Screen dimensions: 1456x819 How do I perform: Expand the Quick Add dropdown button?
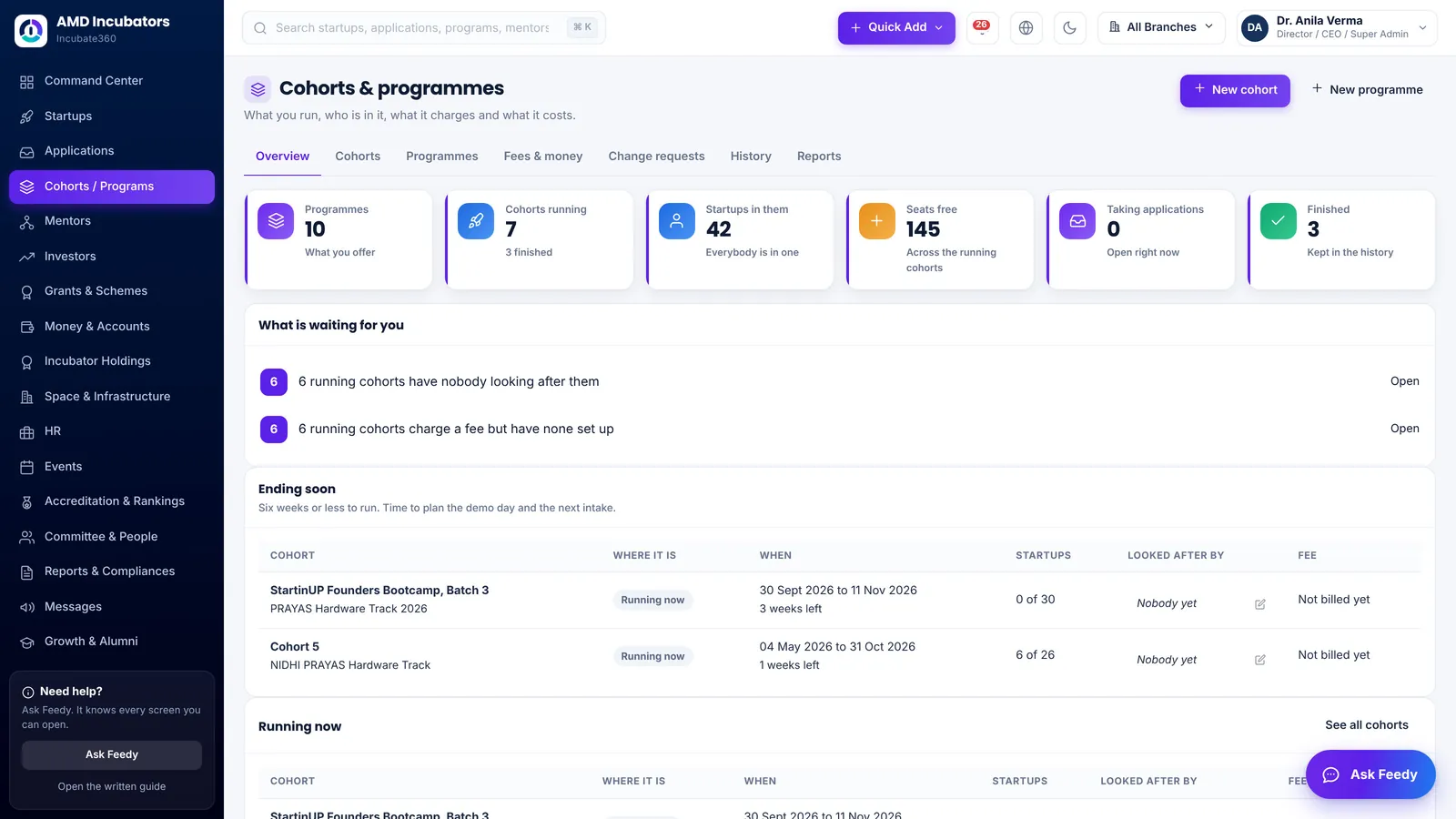[x=896, y=27]
